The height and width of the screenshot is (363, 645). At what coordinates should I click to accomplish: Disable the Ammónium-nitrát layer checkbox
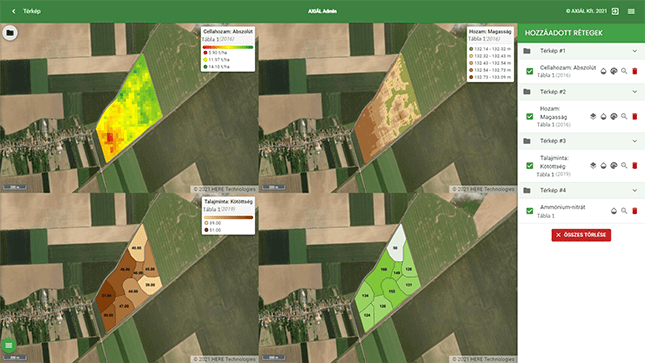pyautogui.click(x=529, y=211)
